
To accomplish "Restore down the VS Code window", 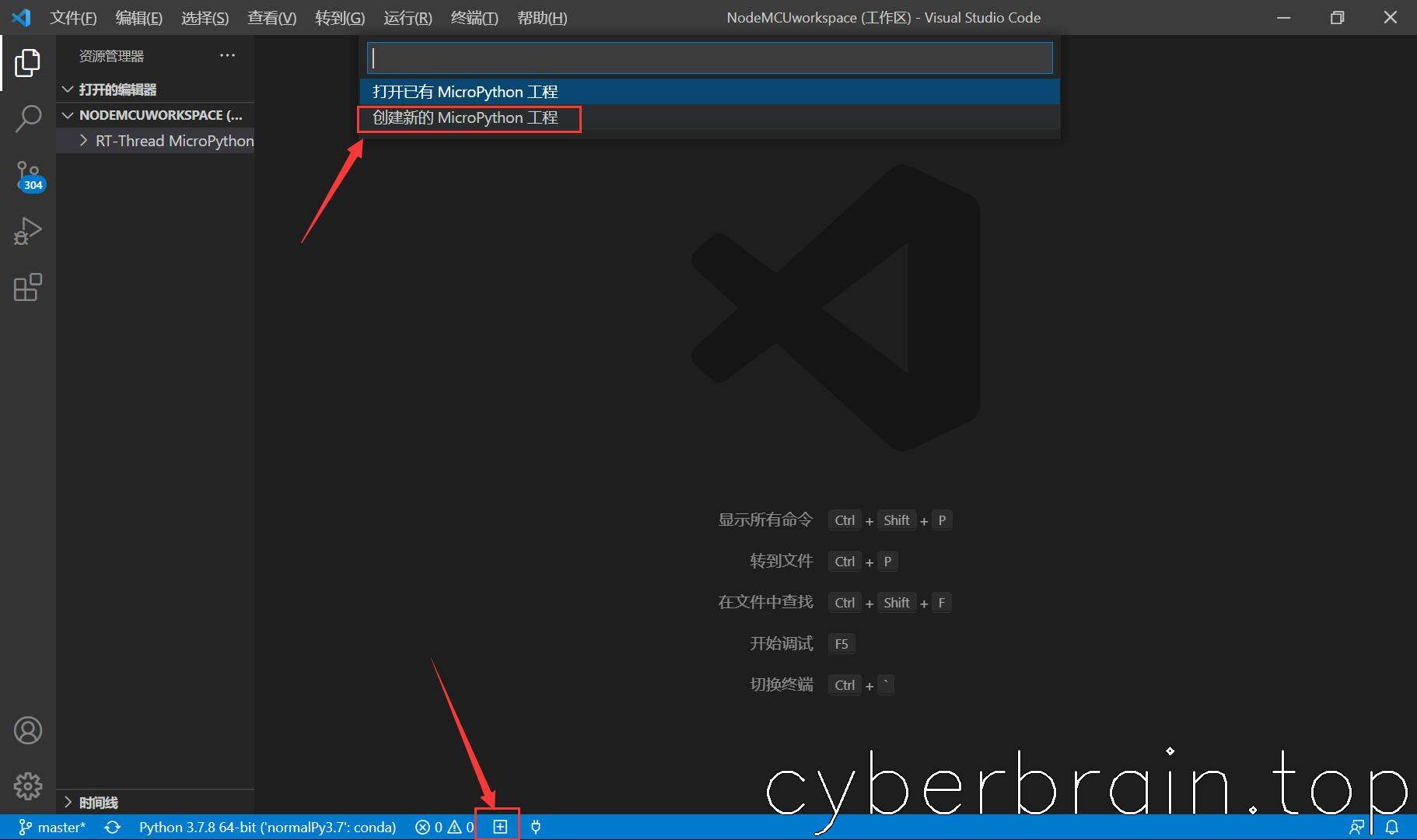I will tap(1337, 17).
